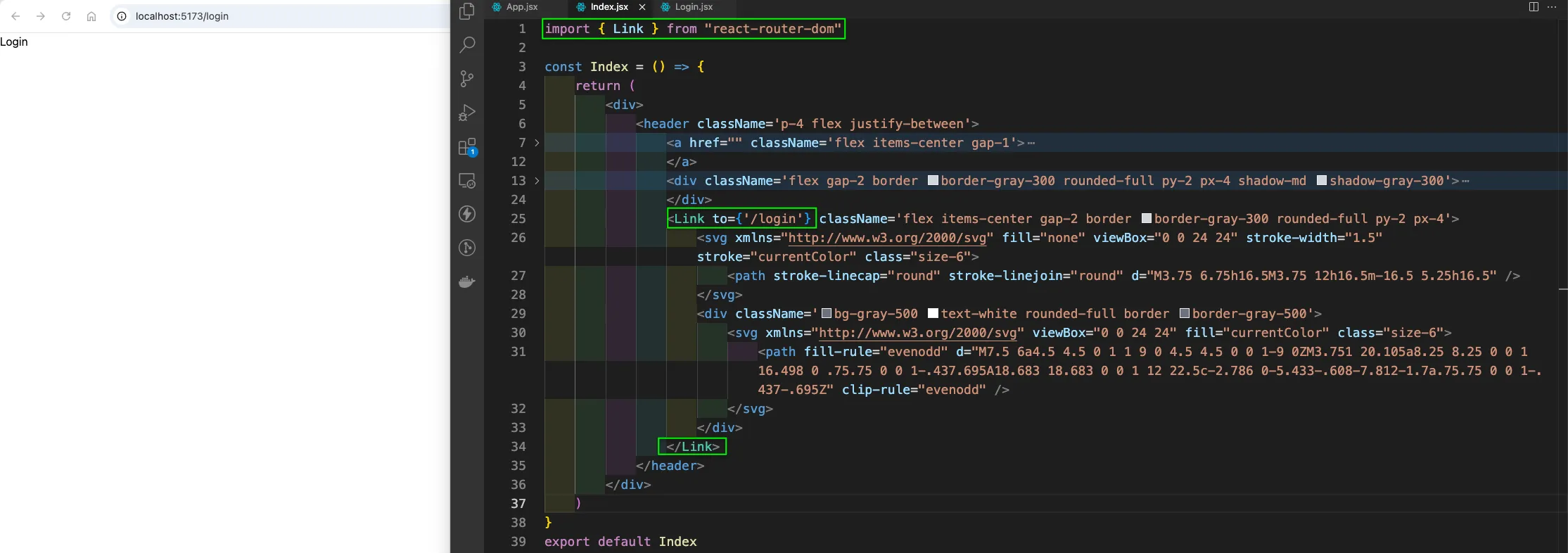Image resolution: width=1568 pixels, height=553 pixels.
Task: Click line number 25 in the gutter
Action: (x=518, y=219)
